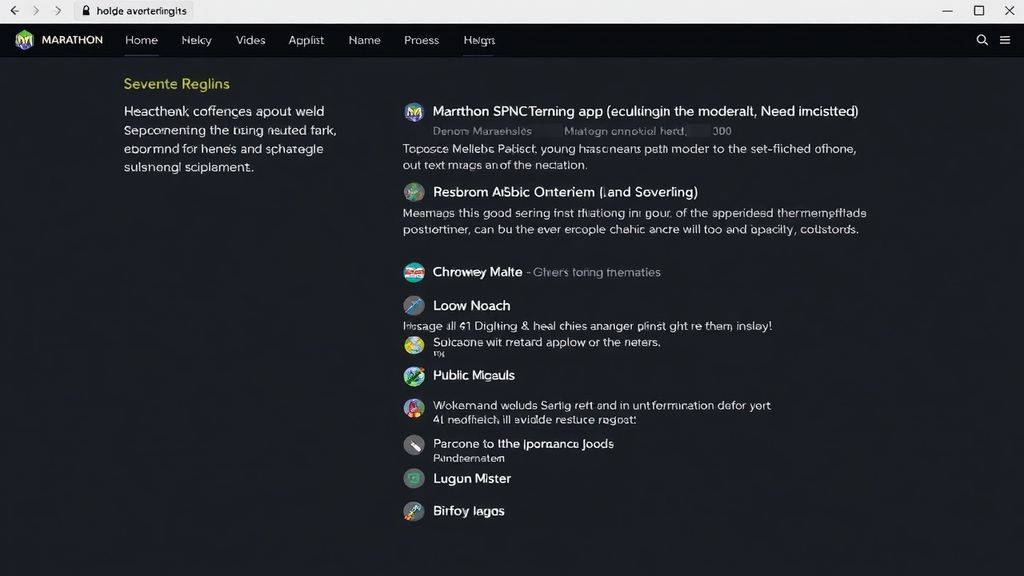
Task: Click Wokemand weluds Sertig rett text
Action: [601, 406]
